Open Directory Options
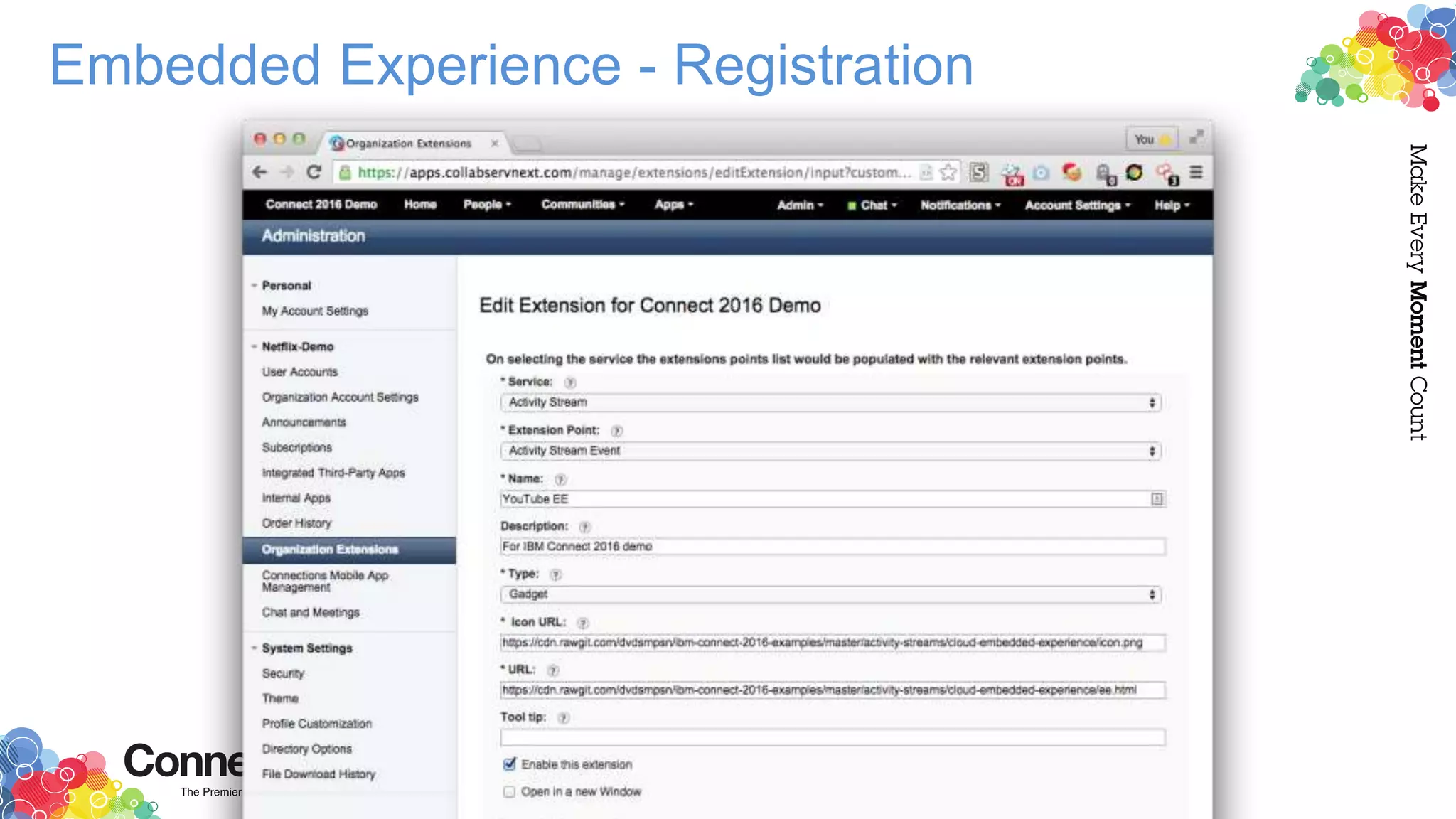The image size is (1456, 819). coord(306,749)
